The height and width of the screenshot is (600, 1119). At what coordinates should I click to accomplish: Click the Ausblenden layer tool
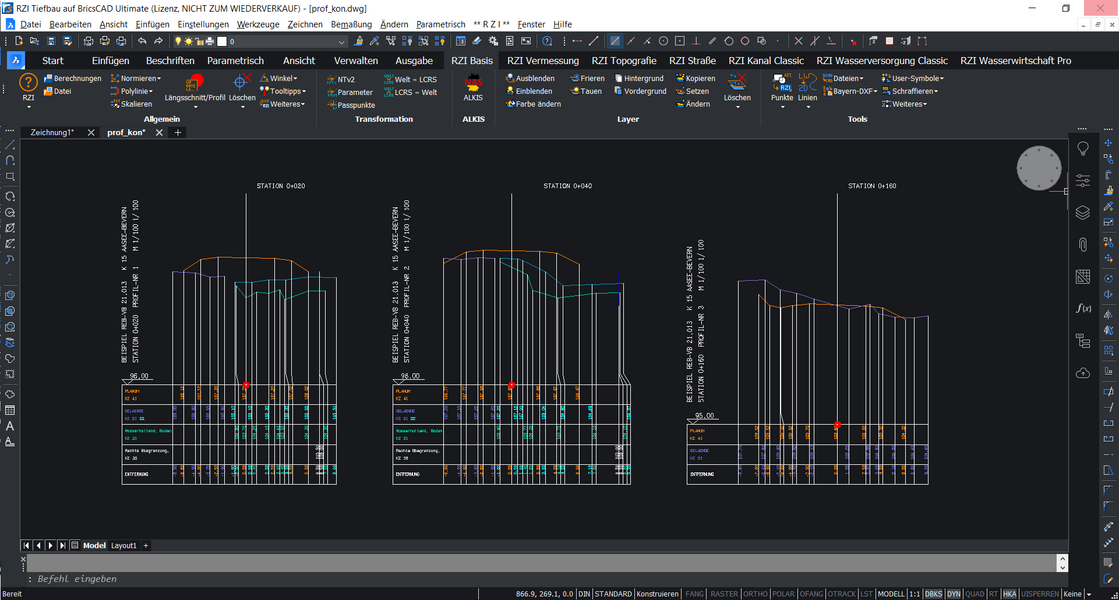530,78
